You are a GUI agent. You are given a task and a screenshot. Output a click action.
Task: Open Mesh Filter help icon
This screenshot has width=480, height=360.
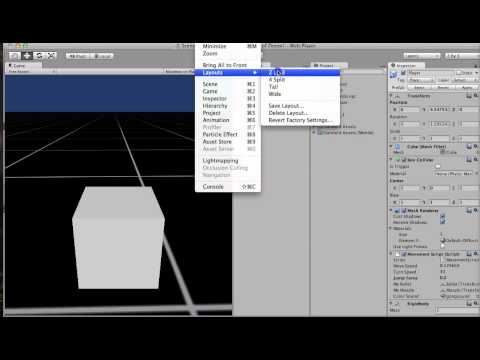[x=469, y=147]
